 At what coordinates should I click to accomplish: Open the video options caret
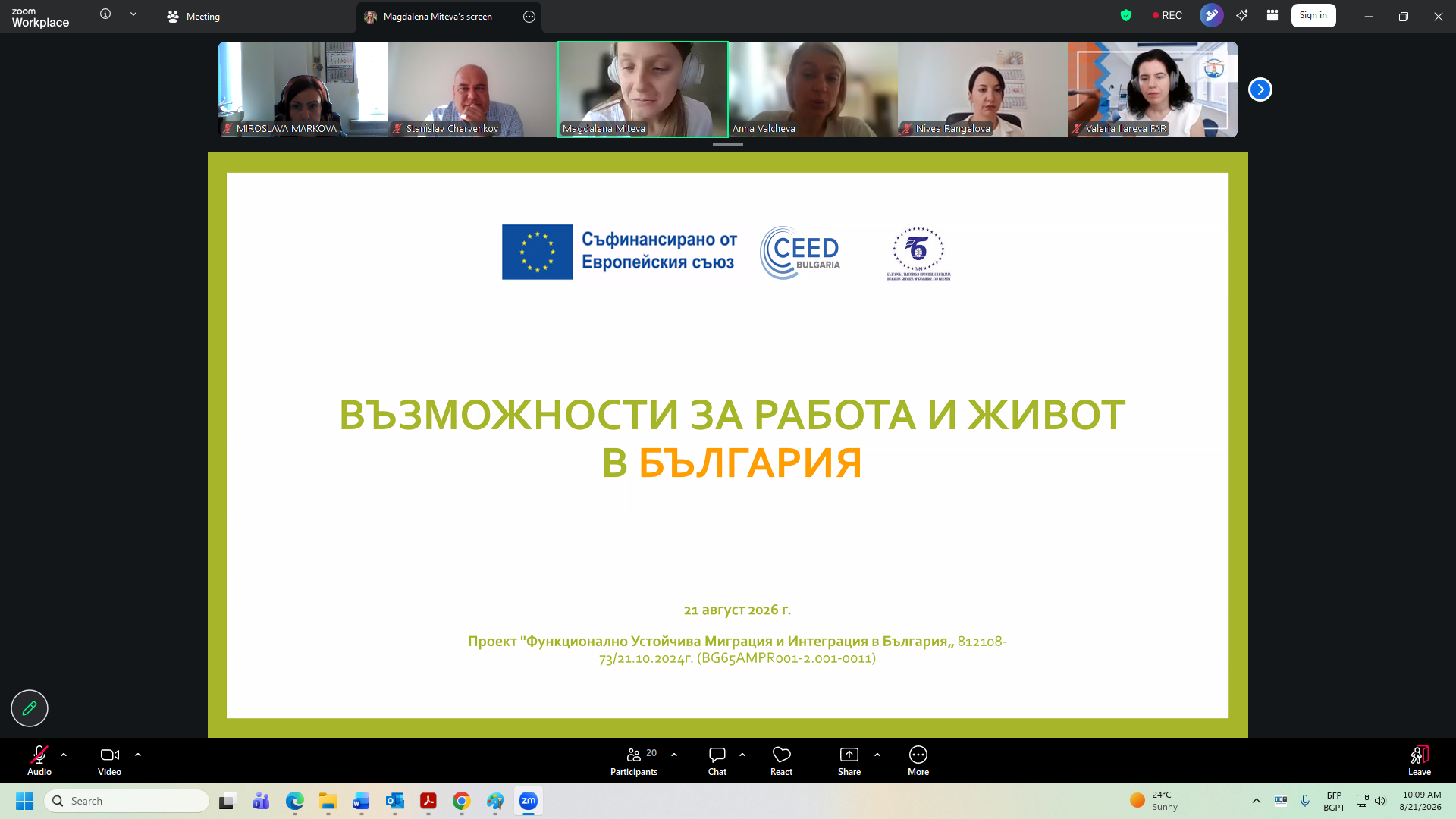click(138, 755)
